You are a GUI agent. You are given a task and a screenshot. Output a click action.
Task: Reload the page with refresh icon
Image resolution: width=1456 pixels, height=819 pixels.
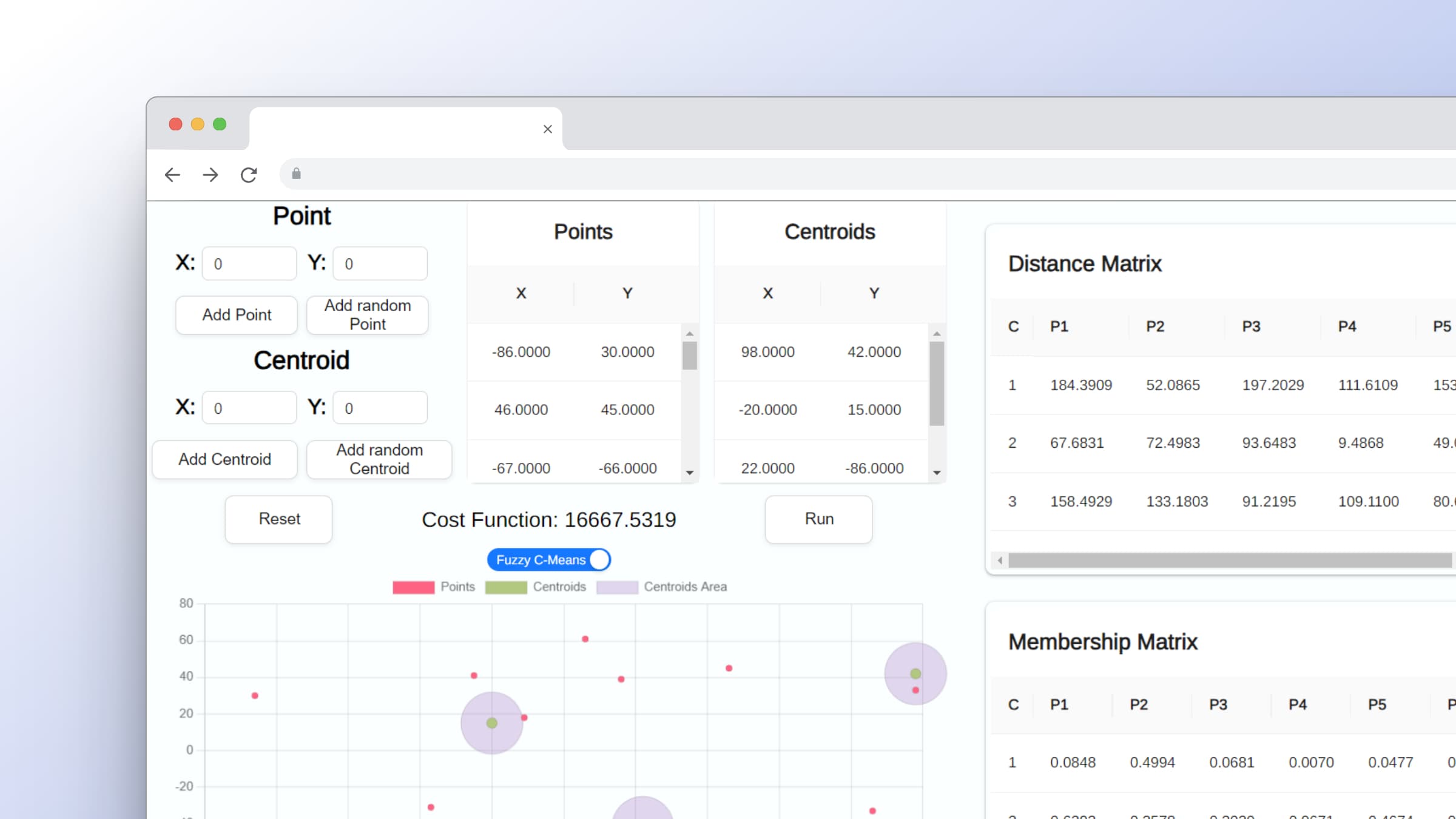point(249,175)
